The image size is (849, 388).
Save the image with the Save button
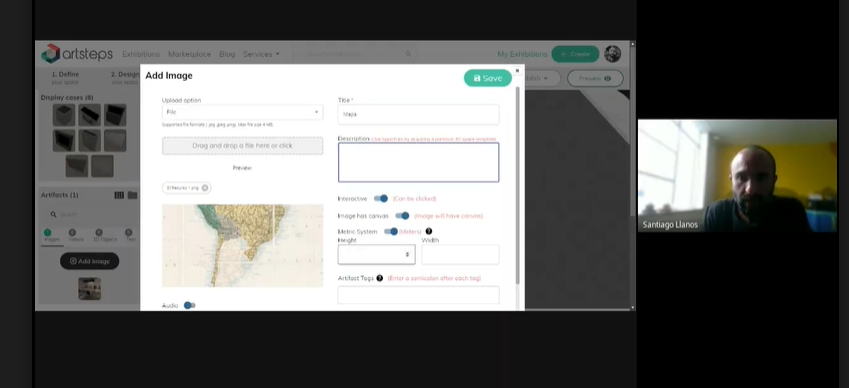click(487, 78)
